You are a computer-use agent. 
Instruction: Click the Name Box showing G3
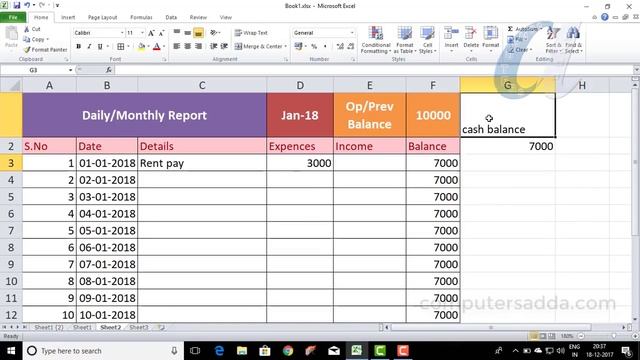pos(33,70)
